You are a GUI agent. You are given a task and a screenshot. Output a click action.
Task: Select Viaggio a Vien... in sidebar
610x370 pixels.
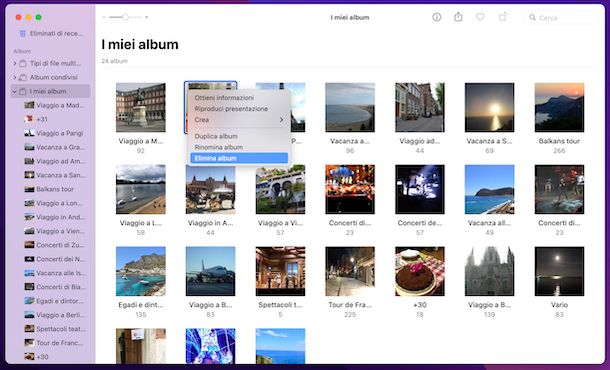54,231
